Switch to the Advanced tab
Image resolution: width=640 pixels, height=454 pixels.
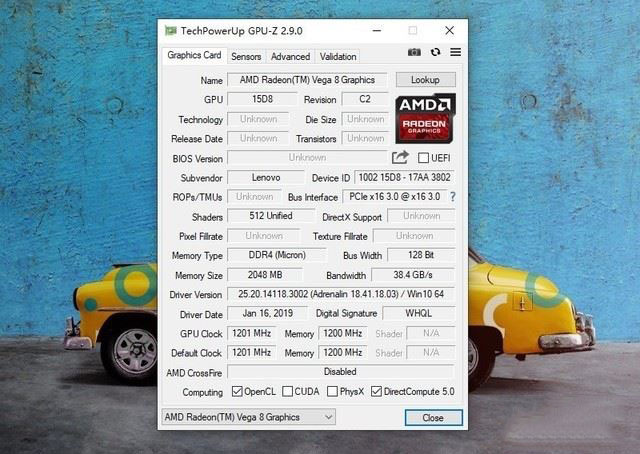click(x=290, y=57)
